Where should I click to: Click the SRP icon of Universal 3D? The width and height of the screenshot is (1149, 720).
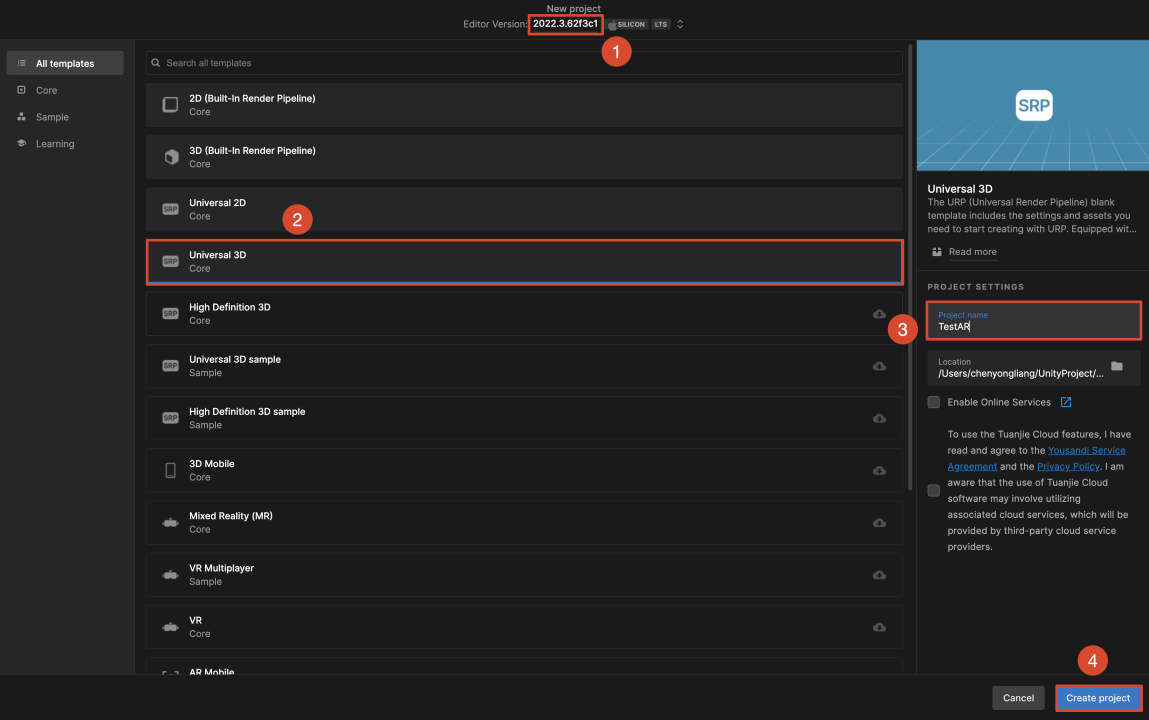coord(170,261)
